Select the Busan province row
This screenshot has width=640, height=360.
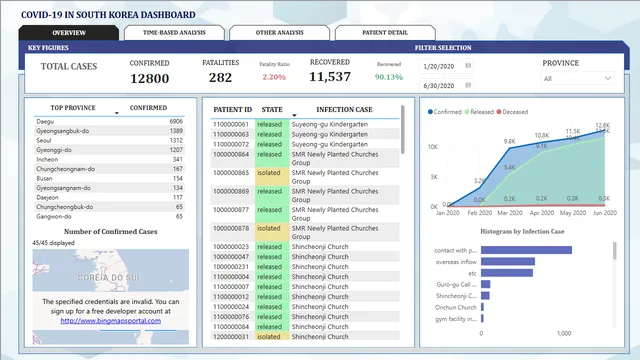click(x=109, y=178)
